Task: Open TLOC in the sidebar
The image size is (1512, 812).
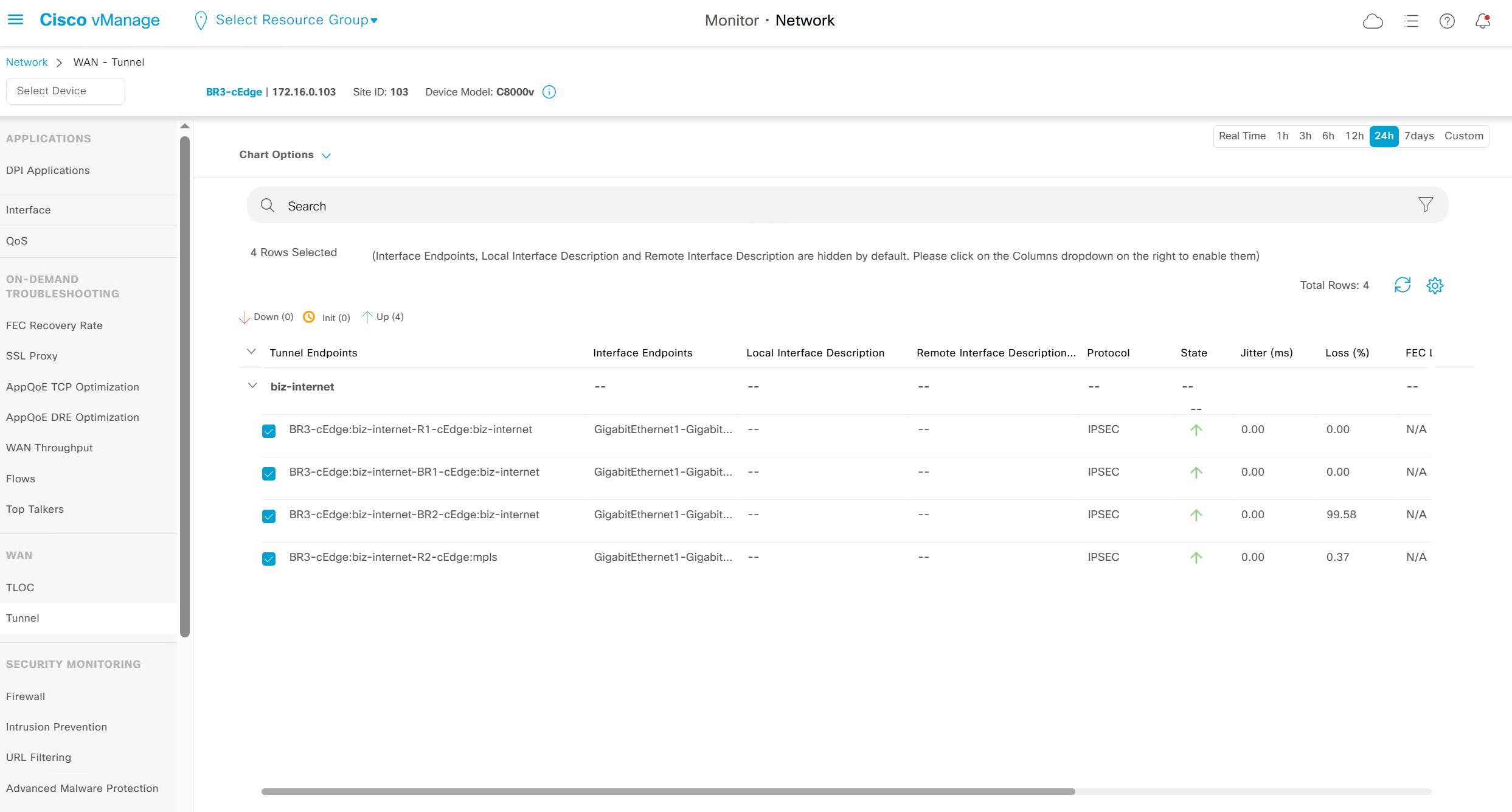Action: coord(20,588)
